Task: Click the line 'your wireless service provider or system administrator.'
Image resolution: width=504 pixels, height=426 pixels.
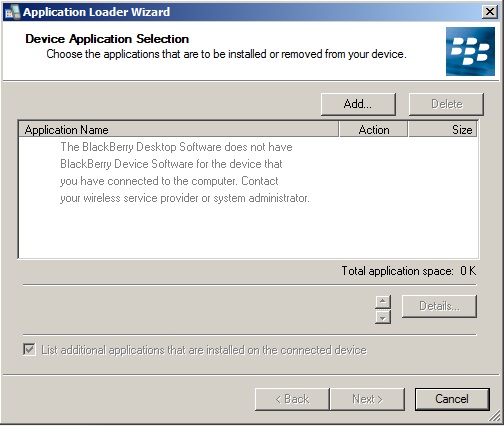Action: coord(185,198)
